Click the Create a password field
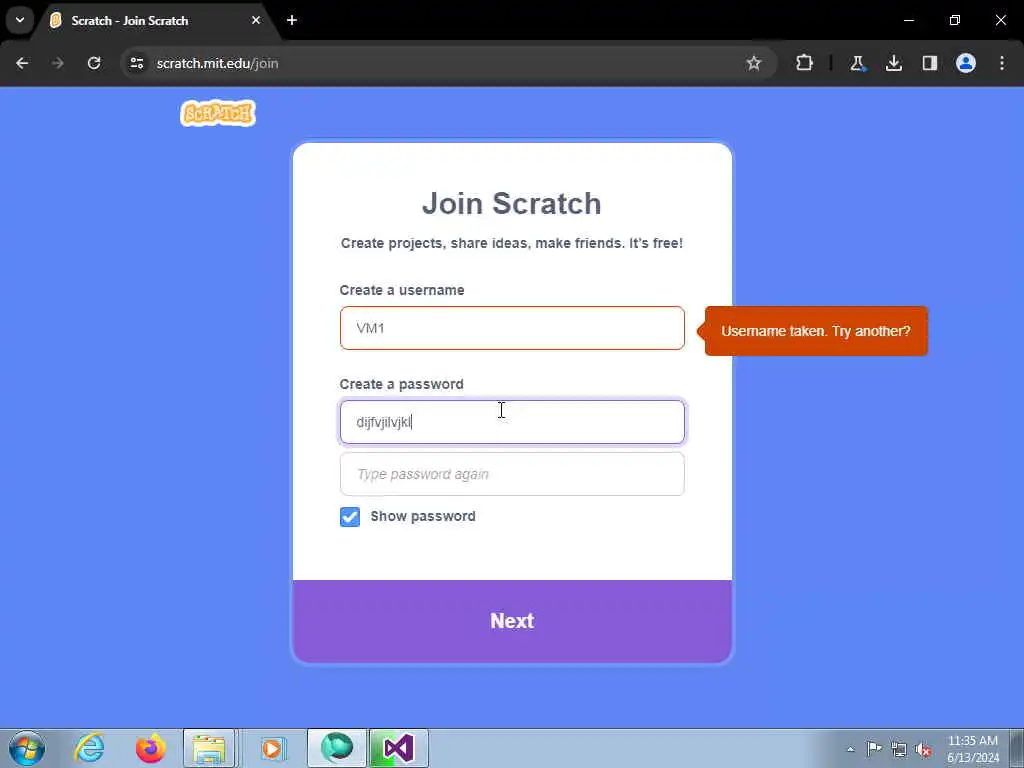The width and height of the screenshot is (1024, 768). [512, 422]
